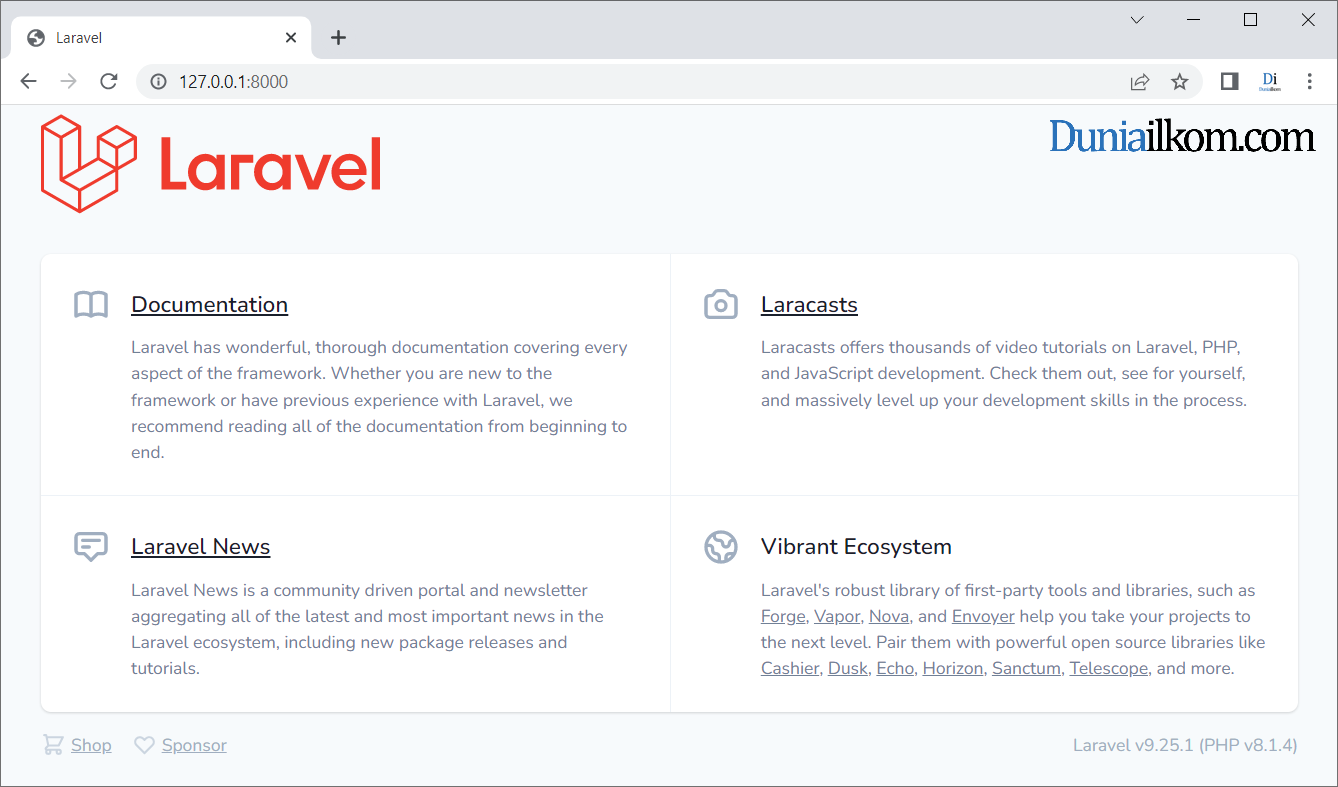Image resolution: width=1338 pixels, height=787 pixels.
Task: Select the Laravel browser tab
Action: pyautogui.click(x=162, y=38)
